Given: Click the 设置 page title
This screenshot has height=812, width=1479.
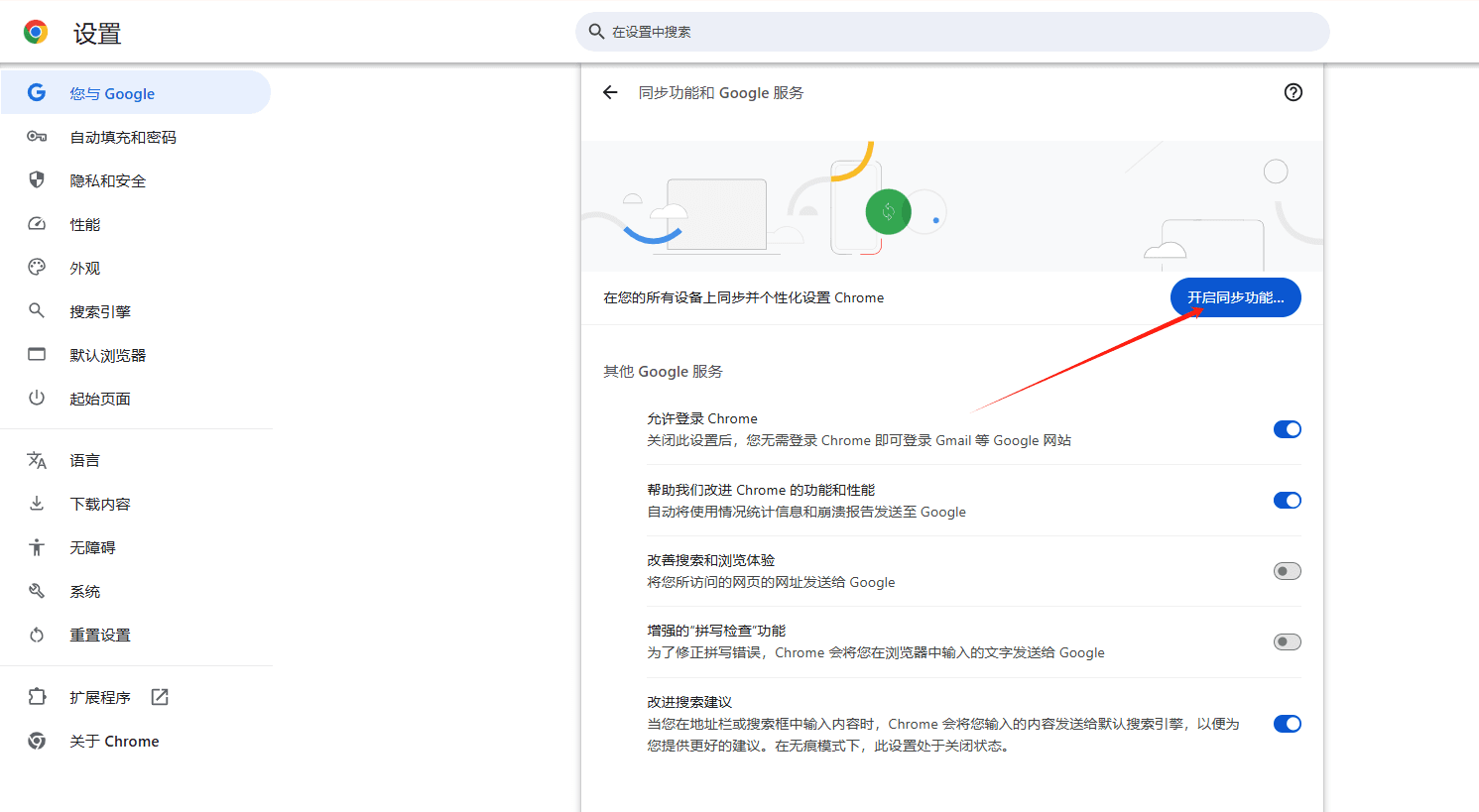Looking at the screenshot, I should coord(97,34).
